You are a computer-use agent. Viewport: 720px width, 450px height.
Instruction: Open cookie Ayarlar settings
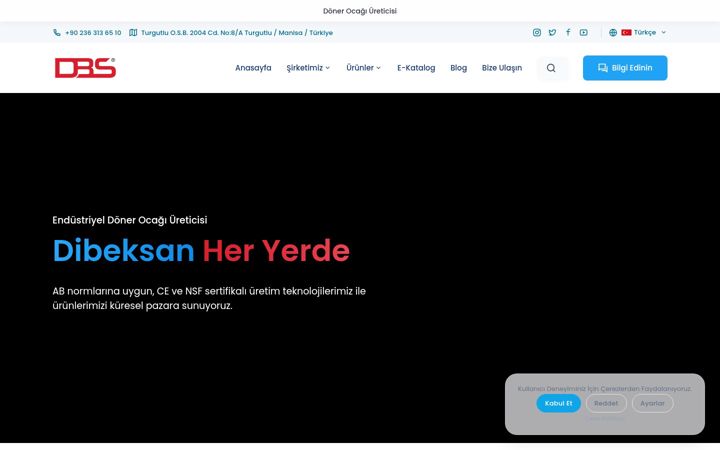coord(652,403)
